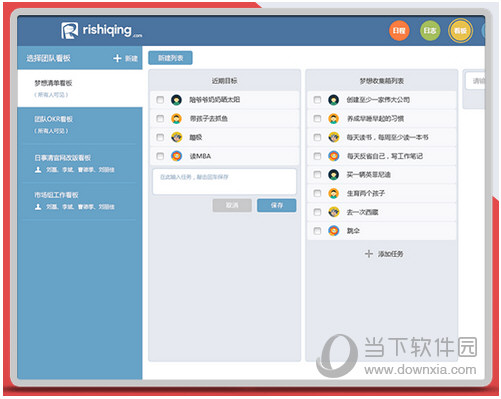501x399 pixels.
Task: Click the 新建列表 button
Action: click(170, 58)
